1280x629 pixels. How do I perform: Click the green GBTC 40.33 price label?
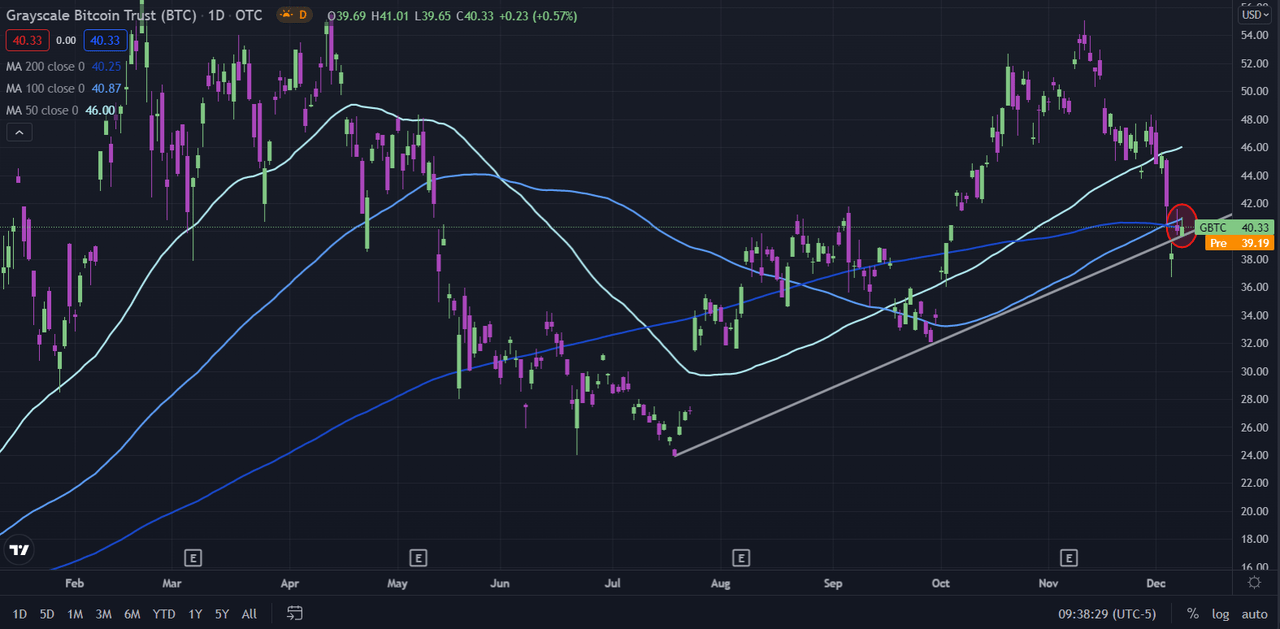click(1235, 227)
